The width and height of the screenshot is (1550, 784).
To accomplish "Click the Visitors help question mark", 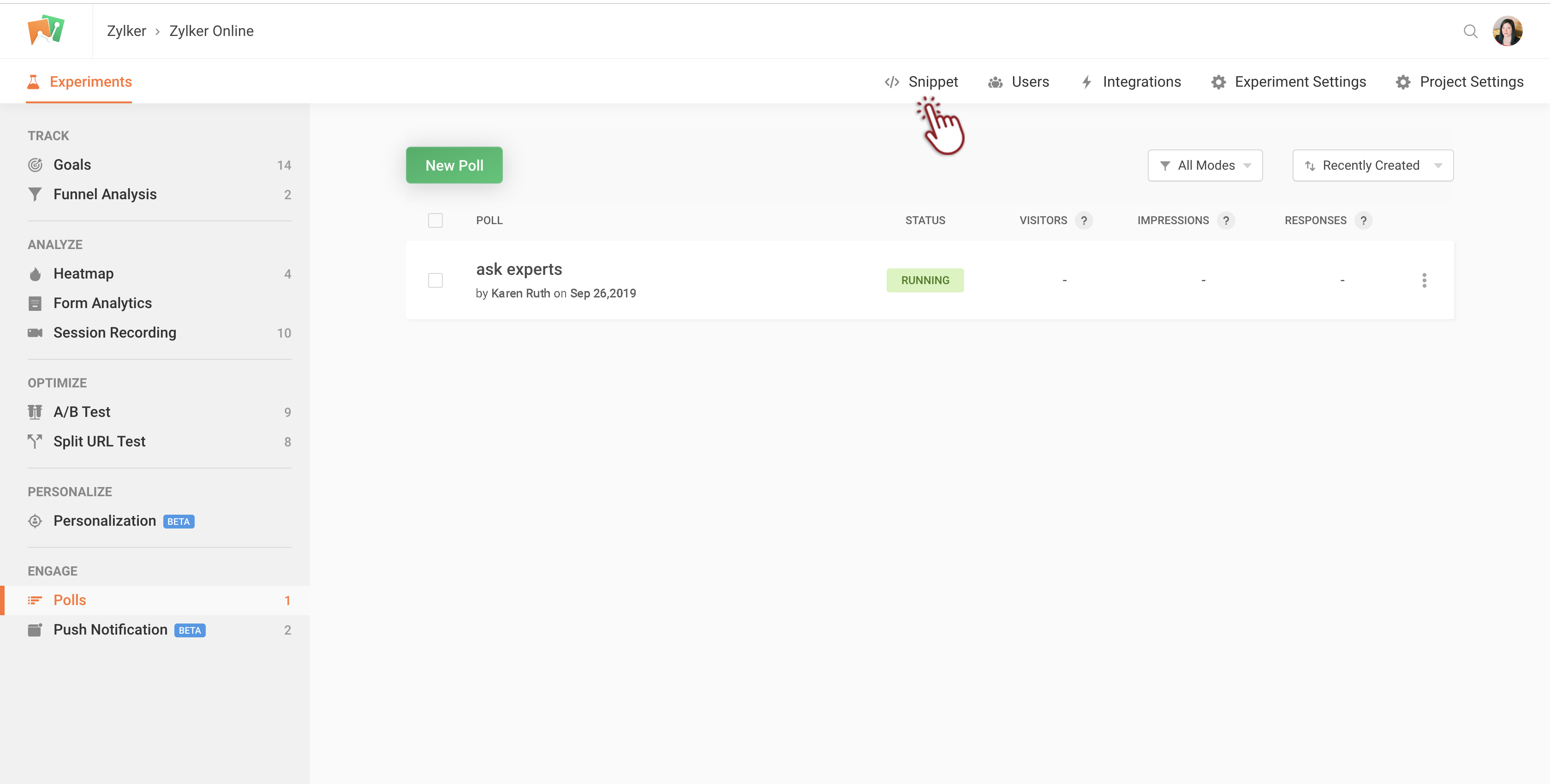I will (1084, 221).
